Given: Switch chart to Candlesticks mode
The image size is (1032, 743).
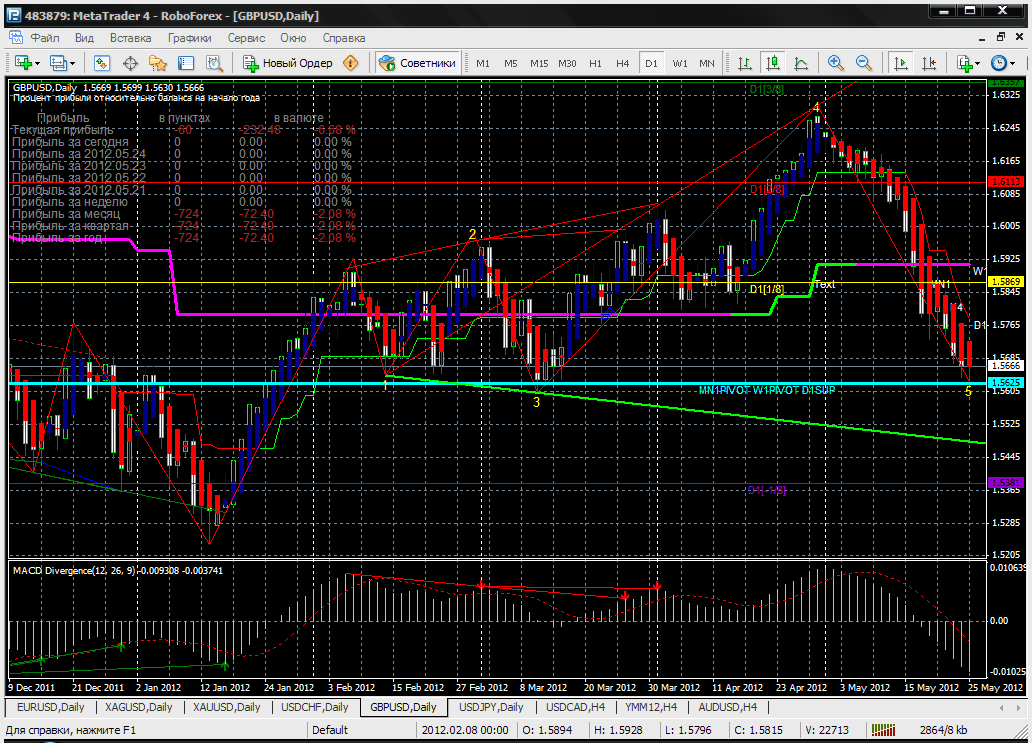Looking at the screenshot, I should tap(773, 63).
